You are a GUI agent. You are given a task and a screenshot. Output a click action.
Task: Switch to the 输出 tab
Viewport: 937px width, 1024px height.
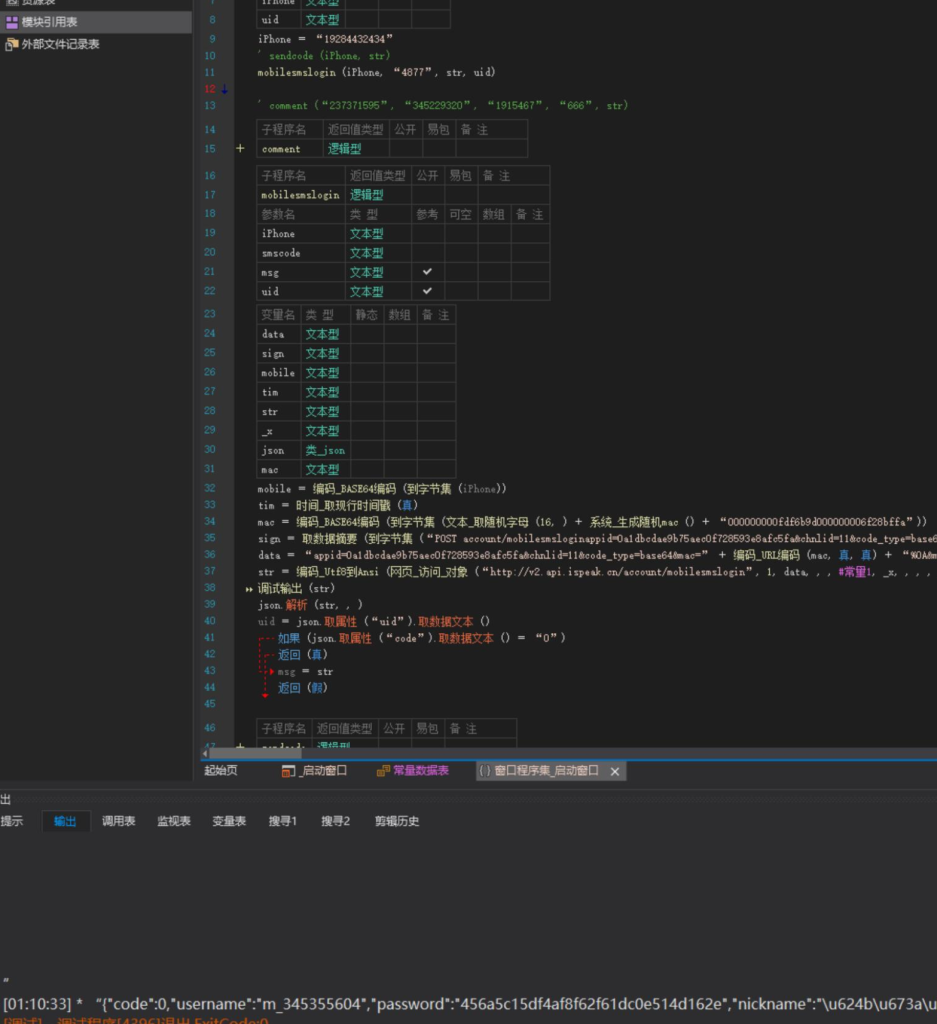[65, 822]
